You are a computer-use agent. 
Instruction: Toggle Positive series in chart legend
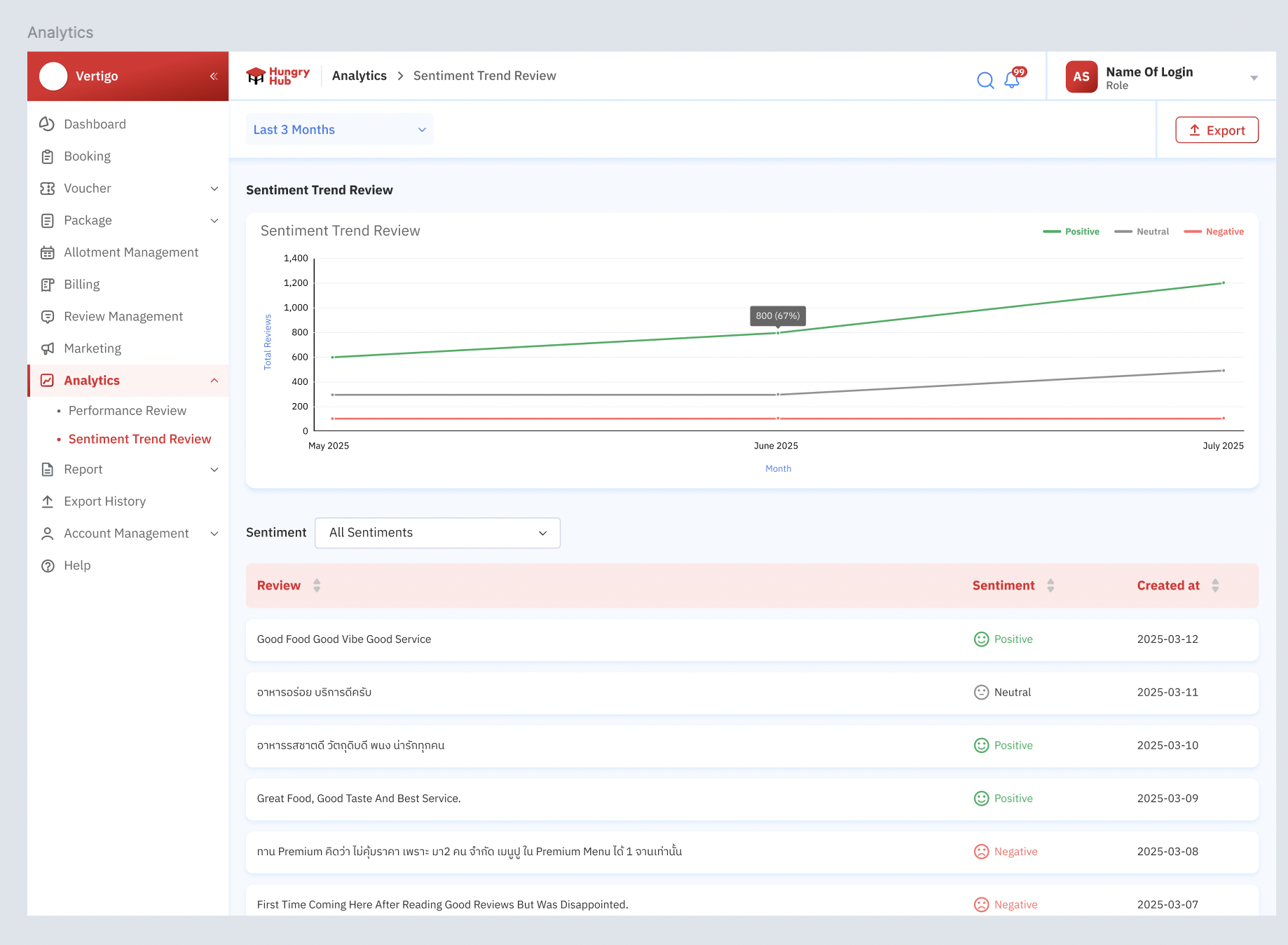[x=1071, y=231]
